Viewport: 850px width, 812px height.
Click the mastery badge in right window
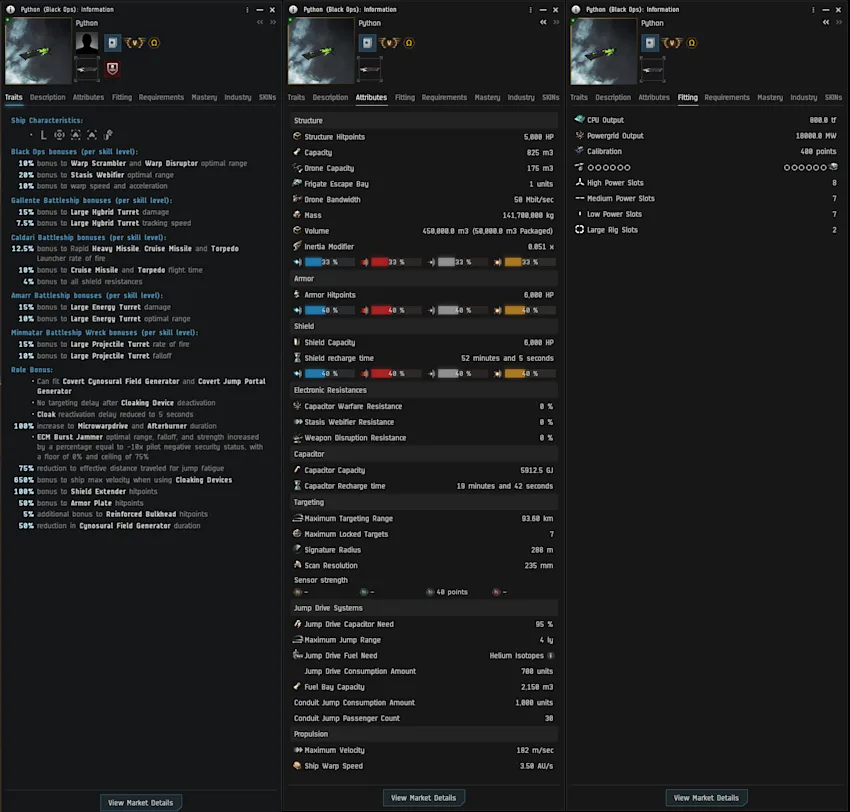(x=672, y=43)
